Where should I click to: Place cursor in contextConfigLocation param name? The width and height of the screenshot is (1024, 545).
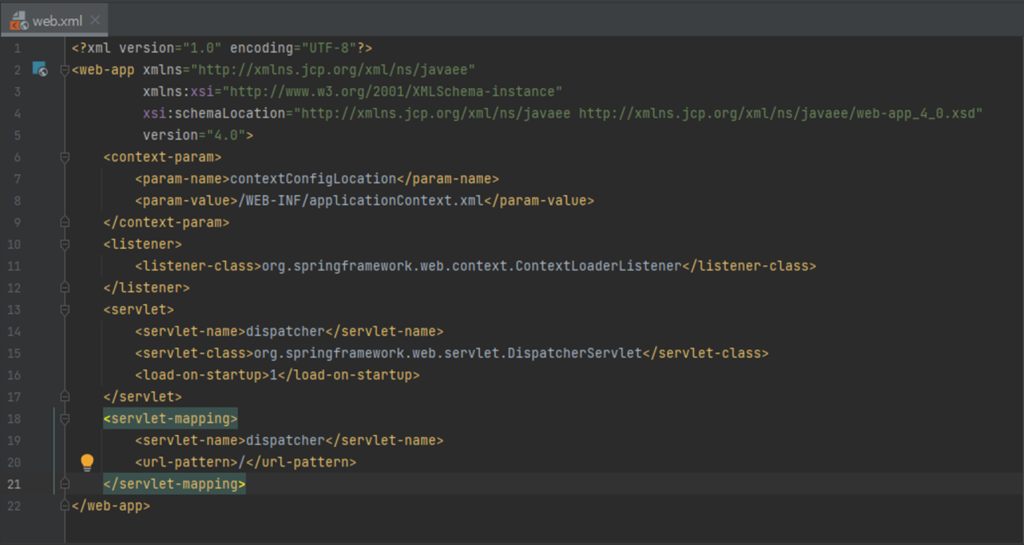(x=313, y=179)
